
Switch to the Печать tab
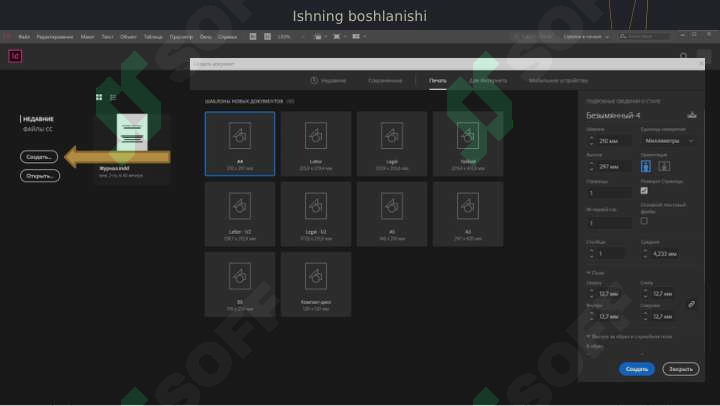click(438, 80)
